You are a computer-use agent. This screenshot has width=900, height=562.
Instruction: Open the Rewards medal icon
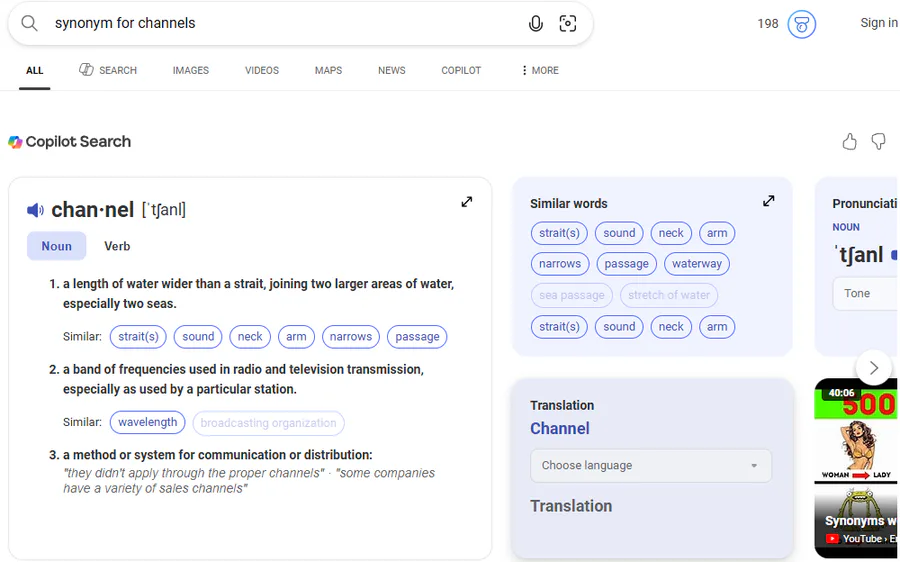(x=802, y=23)
